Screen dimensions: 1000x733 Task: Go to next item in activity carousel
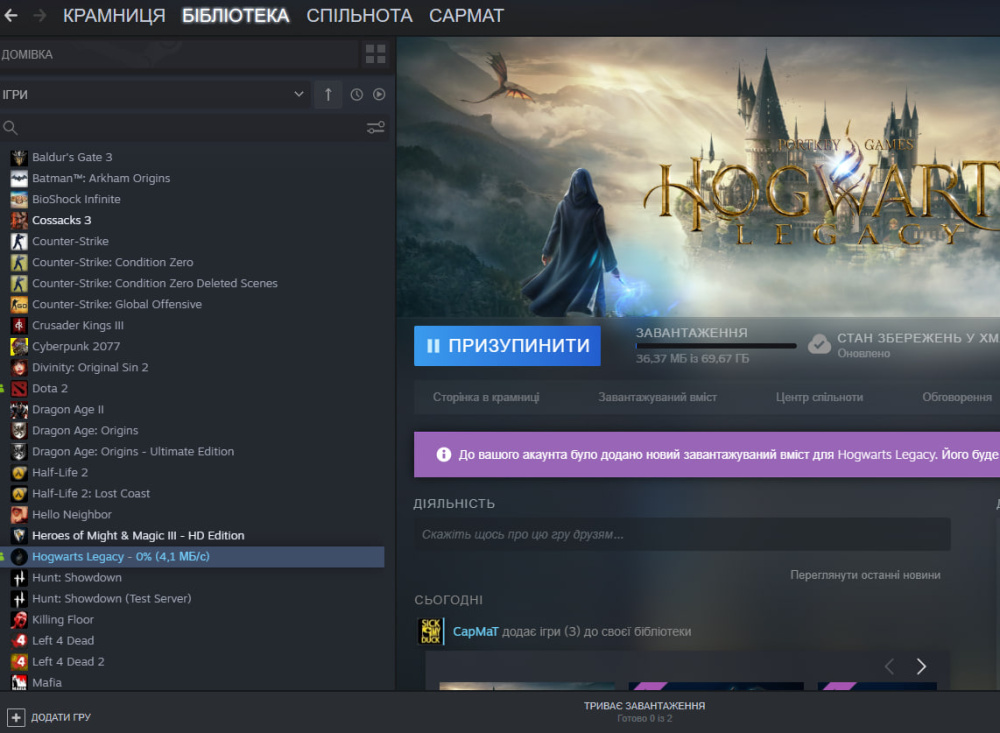(921, 667)
